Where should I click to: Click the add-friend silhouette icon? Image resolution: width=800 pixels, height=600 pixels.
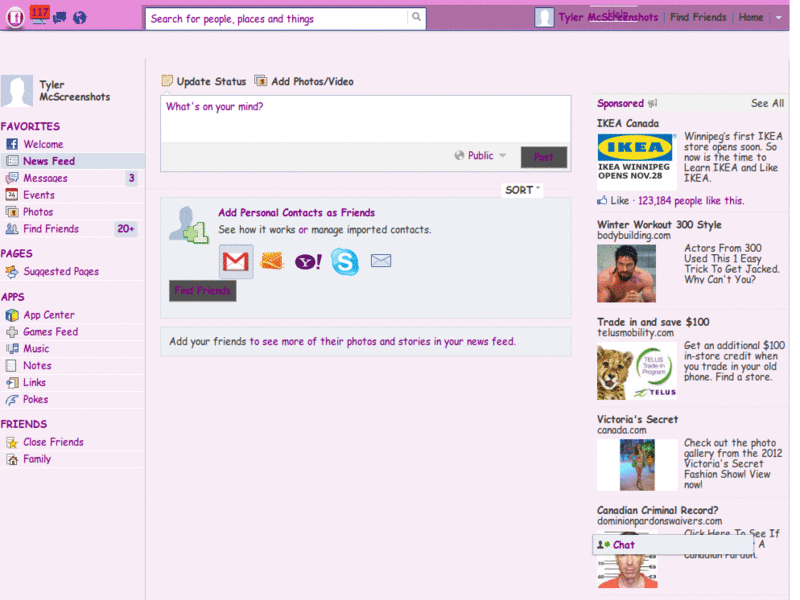click(x=189, y=225)
